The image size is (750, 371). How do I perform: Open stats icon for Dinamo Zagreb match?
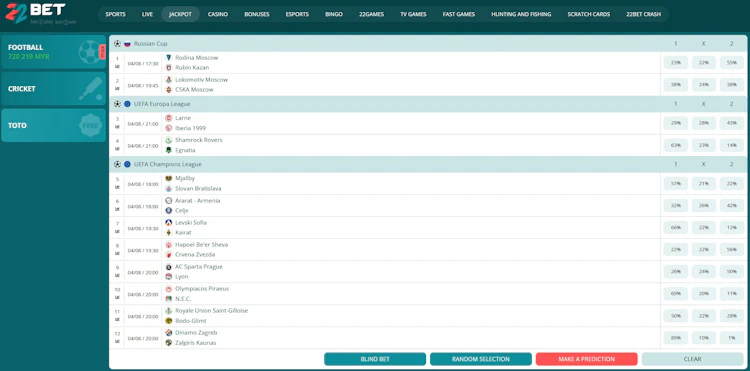(117, 341)
